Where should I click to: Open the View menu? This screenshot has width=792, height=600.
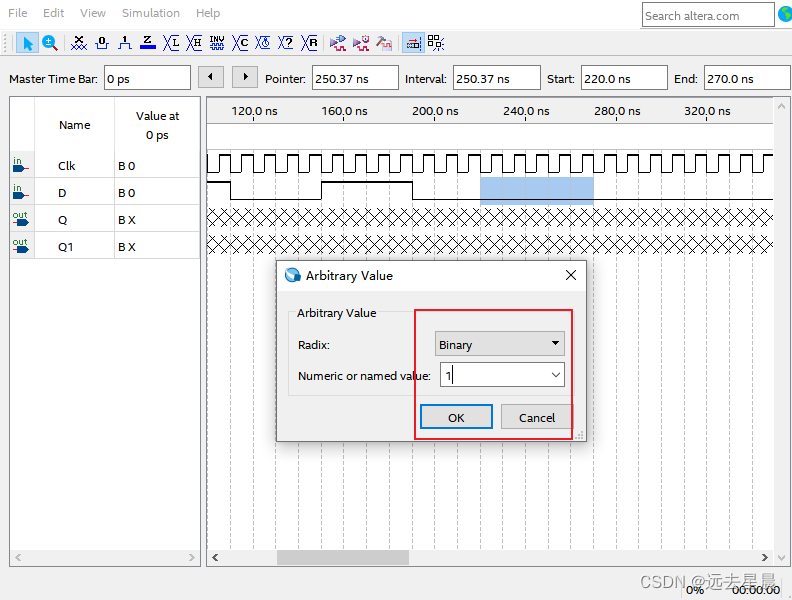pyautogui.click(x=93, y=13)
